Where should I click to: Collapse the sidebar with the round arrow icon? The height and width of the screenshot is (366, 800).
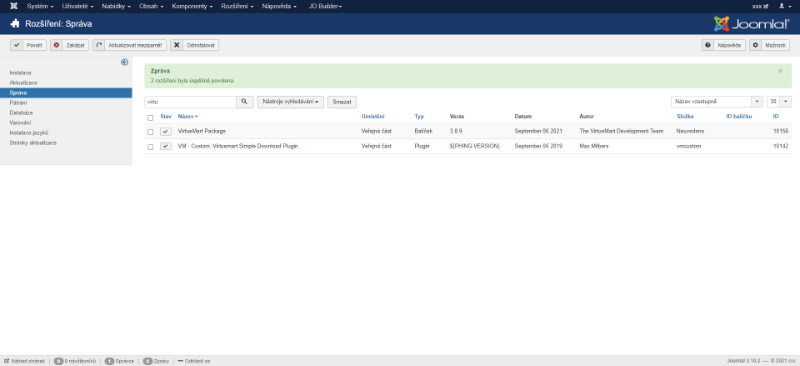tap(124, 62)
